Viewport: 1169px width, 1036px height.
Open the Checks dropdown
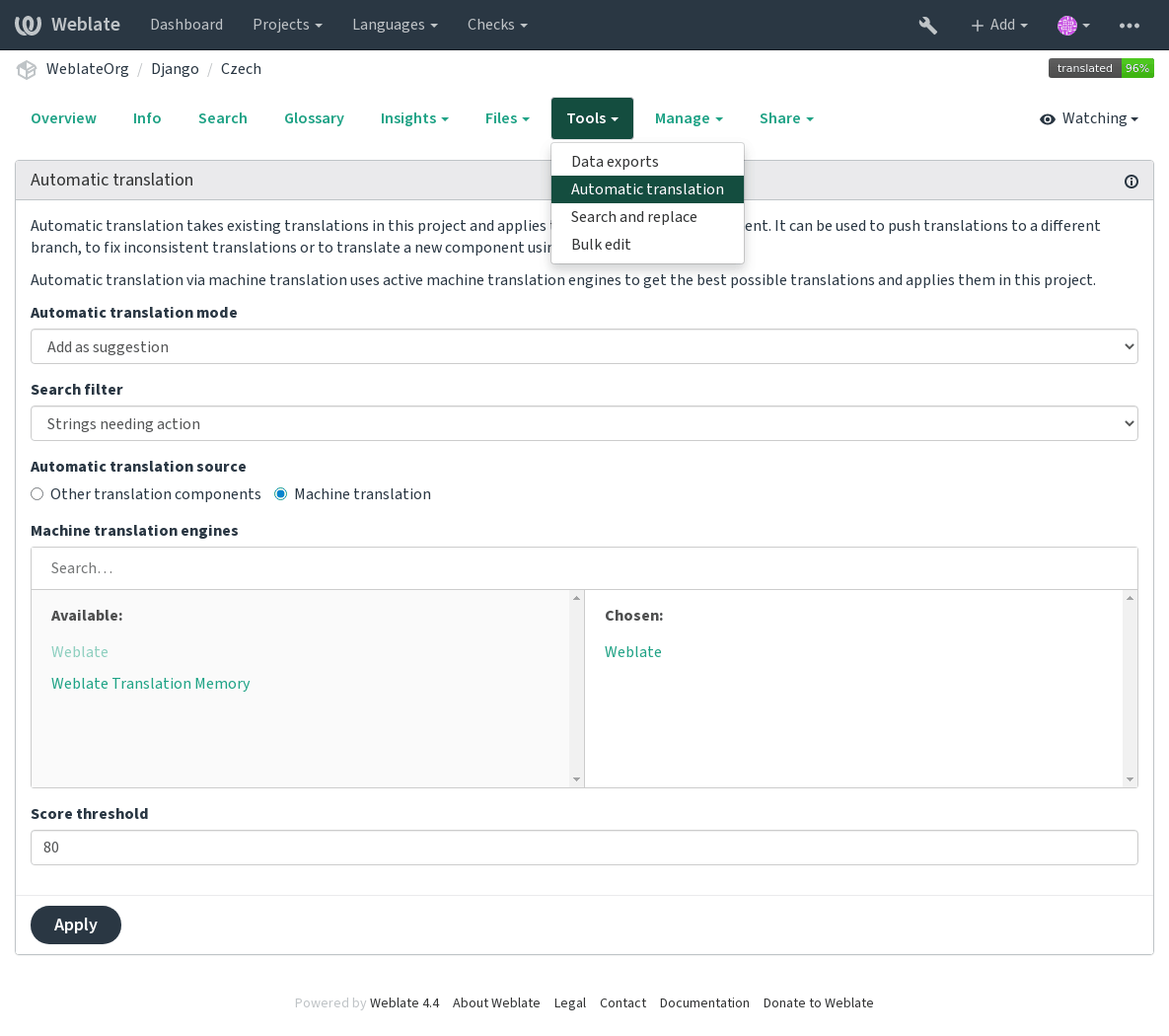click(497, 25)
